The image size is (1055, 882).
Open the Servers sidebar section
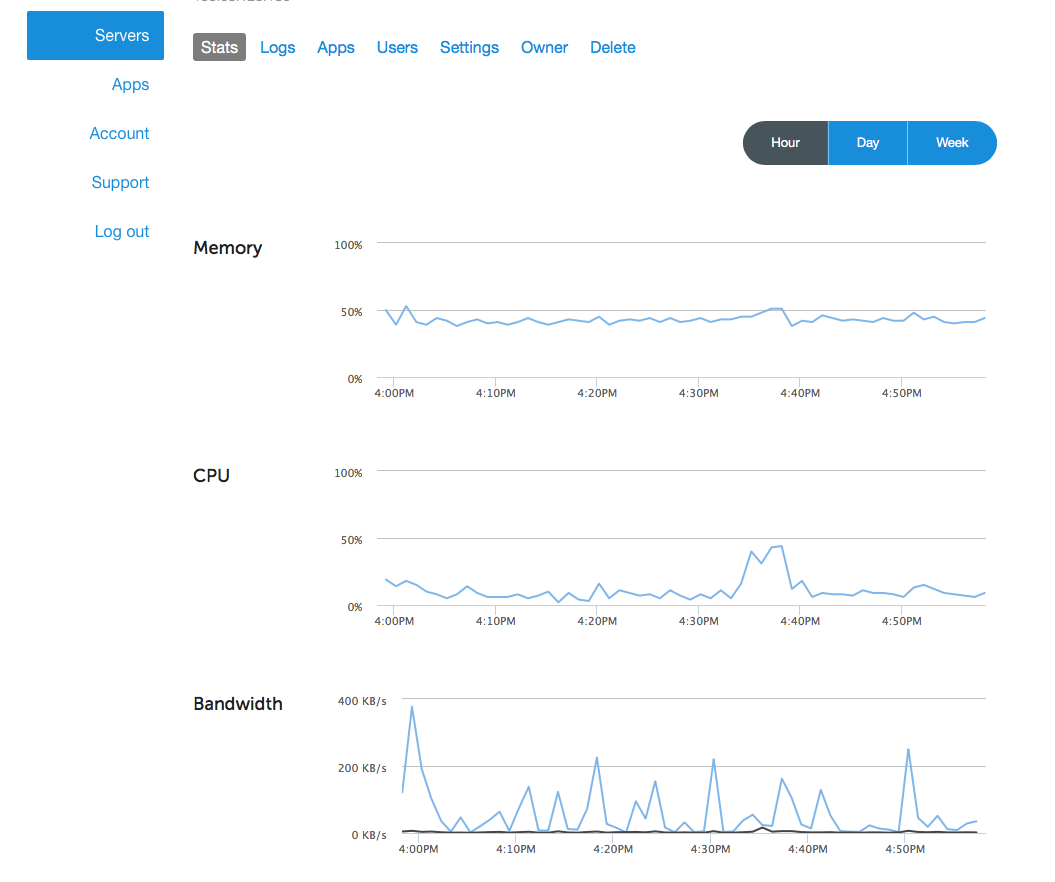click(x=96, y=35)
